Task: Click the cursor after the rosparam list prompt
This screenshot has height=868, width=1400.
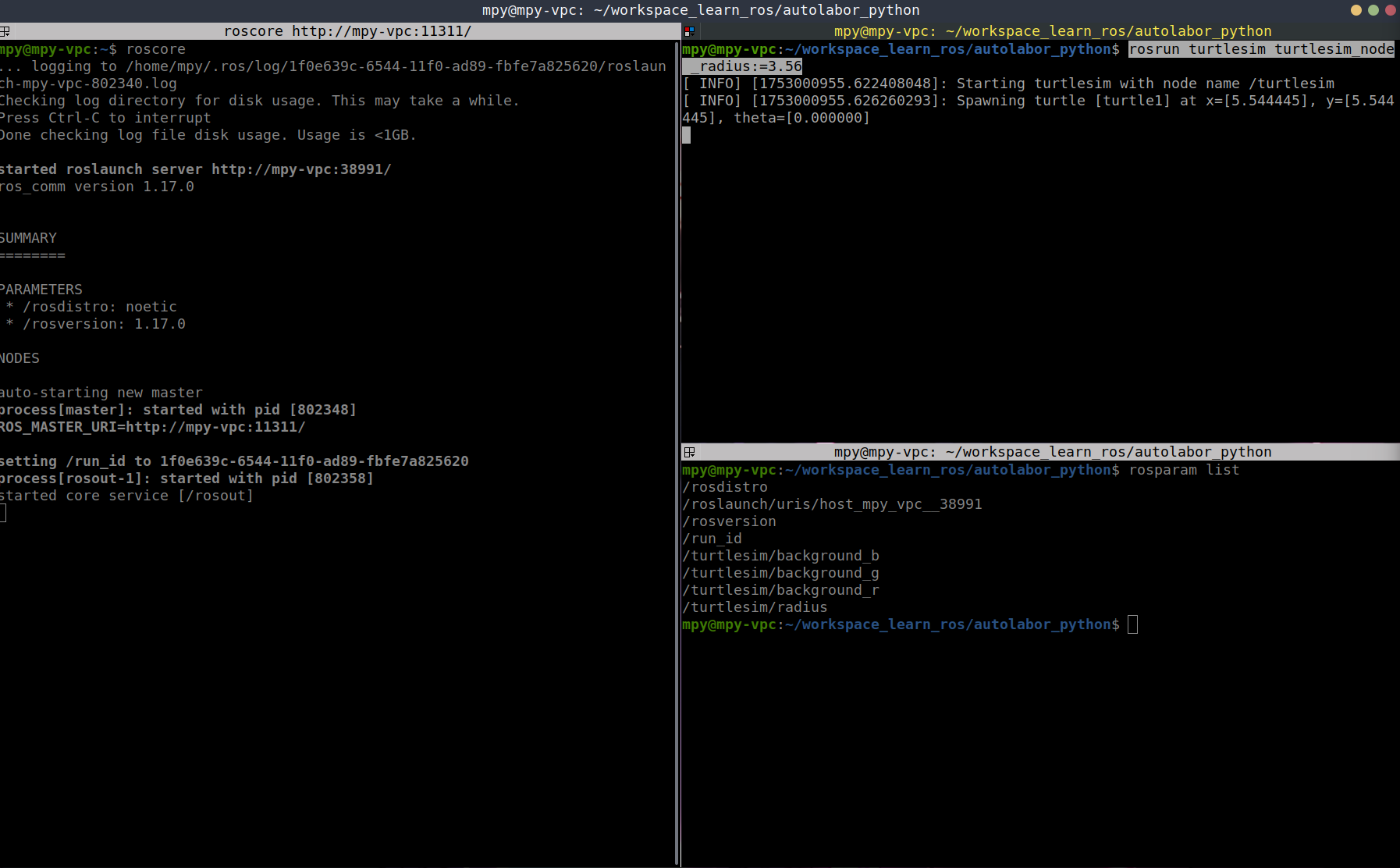Action: pyautogui.click(x=1132, y=624)
